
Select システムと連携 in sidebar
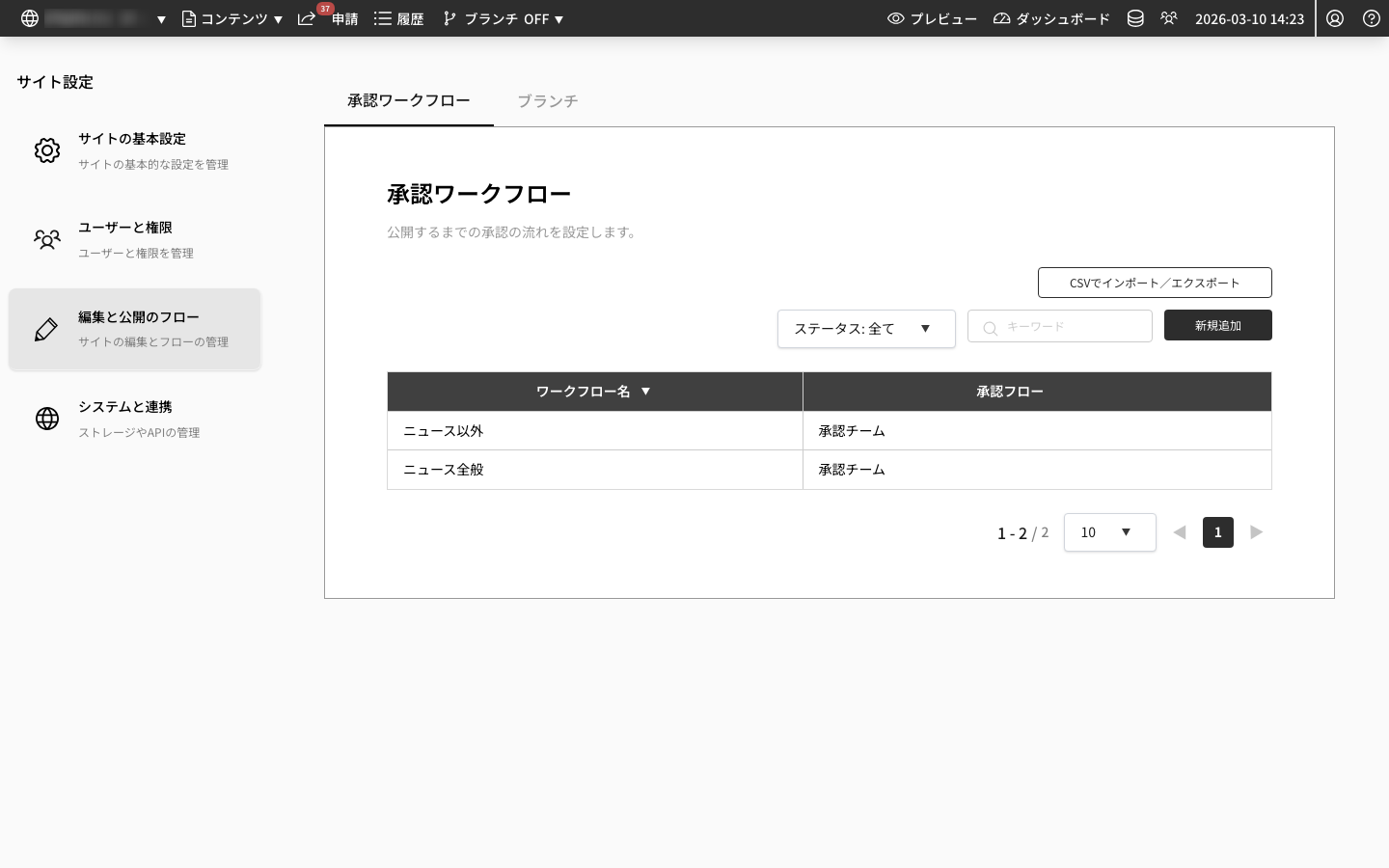tap(135, 419)
